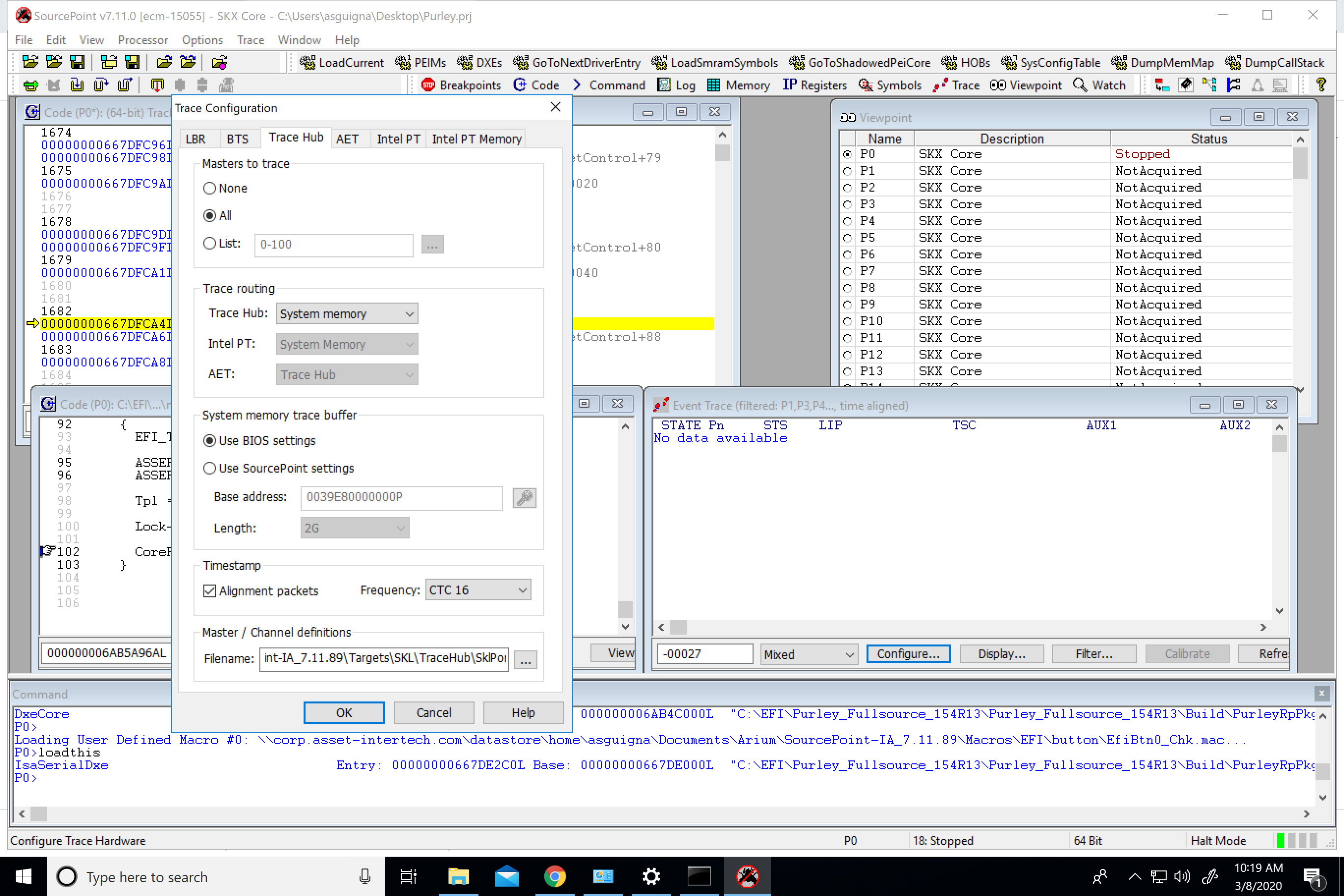Click the Reset target red arrow icon
Image resolution: width=1344 pixels, height=896 pixels.
click(x=157, y=85)
